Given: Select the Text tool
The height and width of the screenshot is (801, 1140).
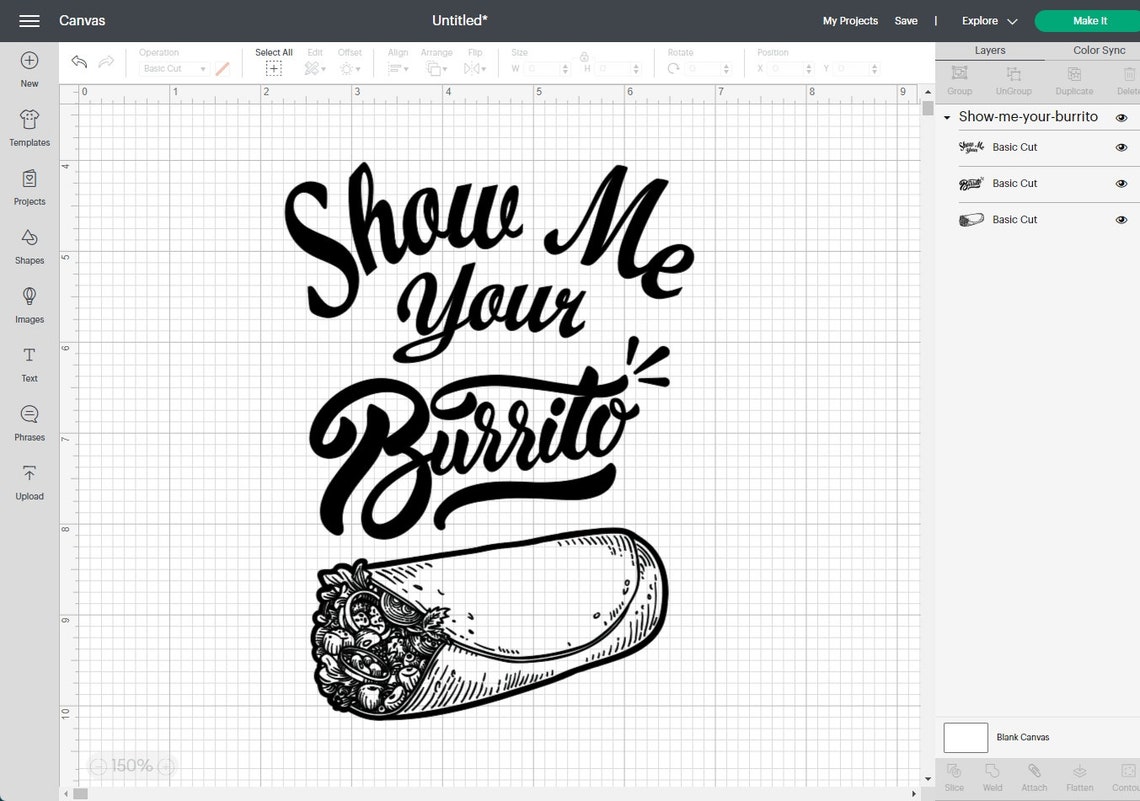Looking at the screenshot, I should coord(29,363).
